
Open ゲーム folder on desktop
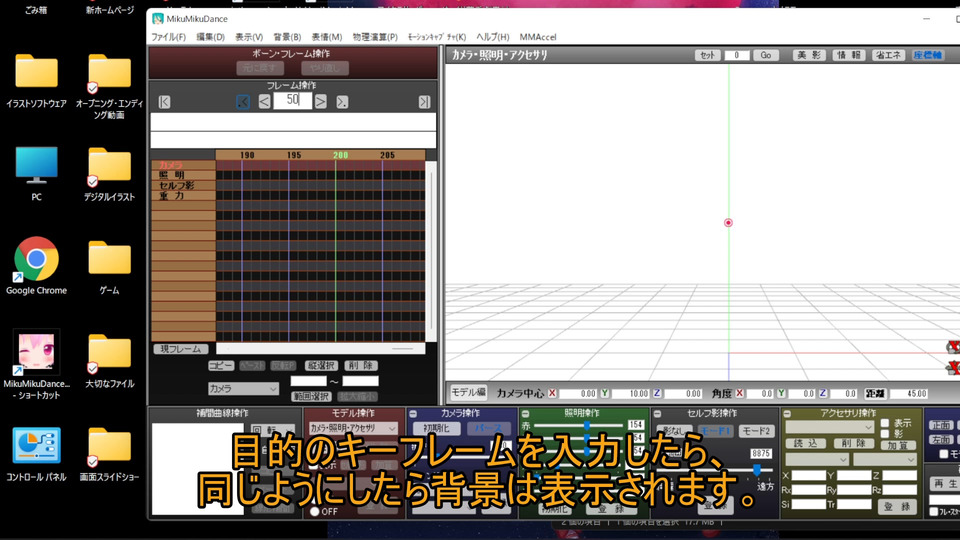[x=109, y=267]
